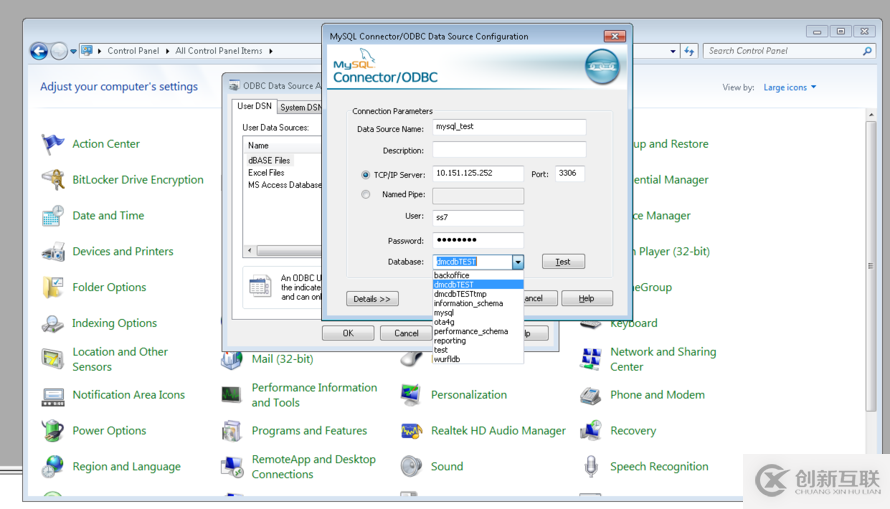Open Realtek HD Audio Manager icon

(x=411, y=431)
